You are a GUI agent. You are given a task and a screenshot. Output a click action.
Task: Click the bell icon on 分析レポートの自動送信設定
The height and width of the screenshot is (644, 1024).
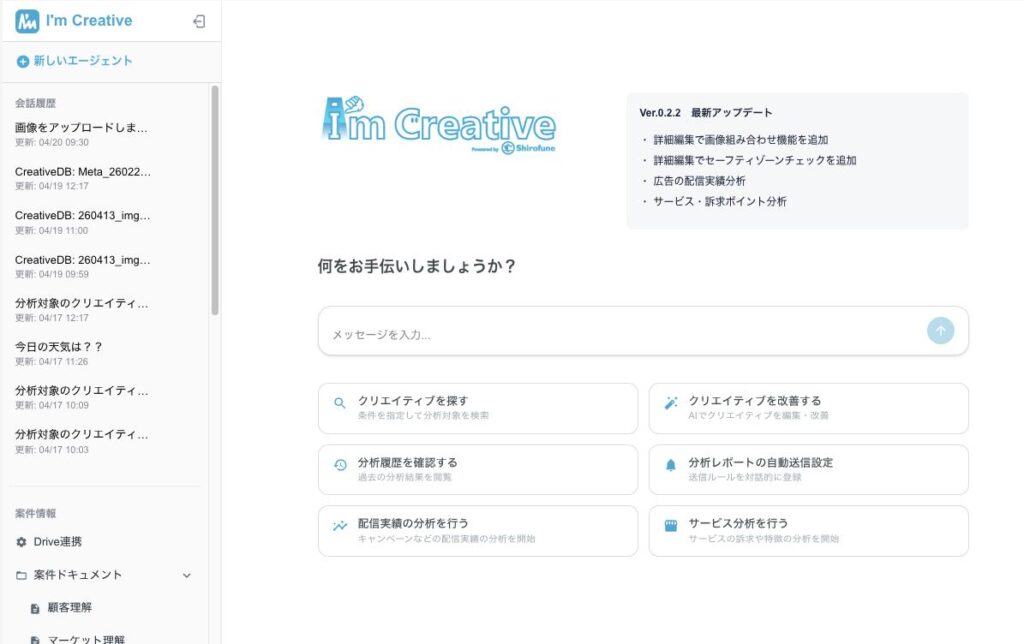671,465
